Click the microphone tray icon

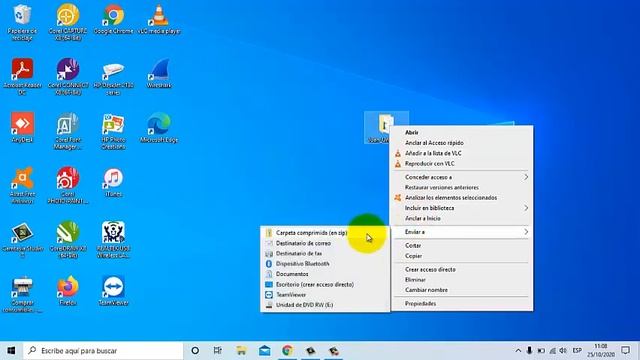(x=529, y=351)
